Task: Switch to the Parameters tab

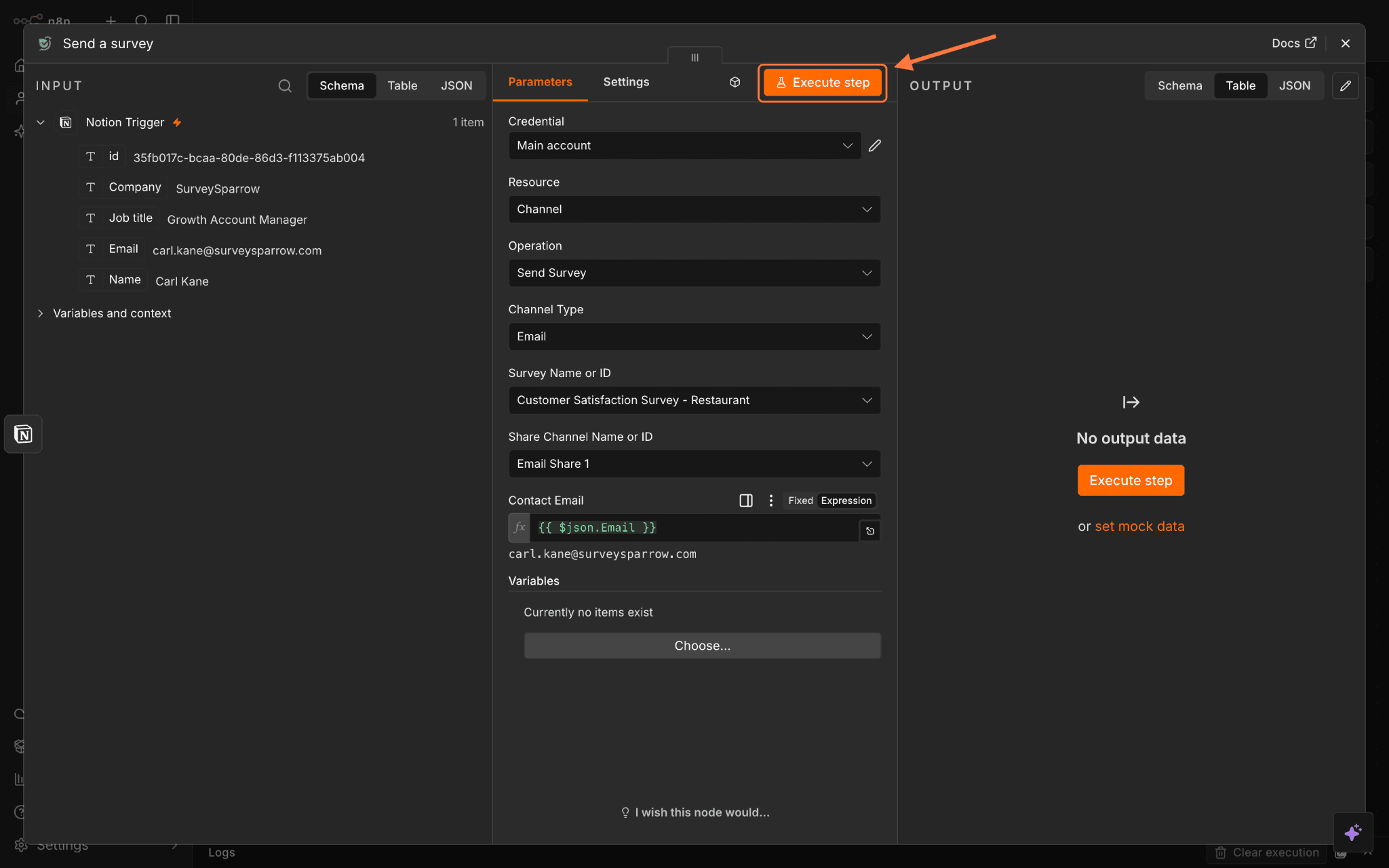Action: [540, 82]
